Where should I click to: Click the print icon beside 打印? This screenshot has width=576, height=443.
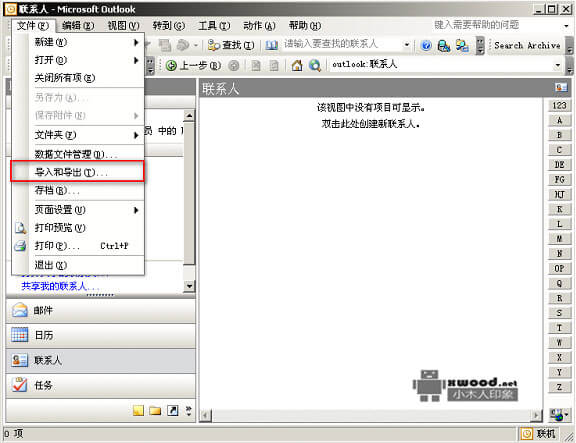click(x=20, y=246)
